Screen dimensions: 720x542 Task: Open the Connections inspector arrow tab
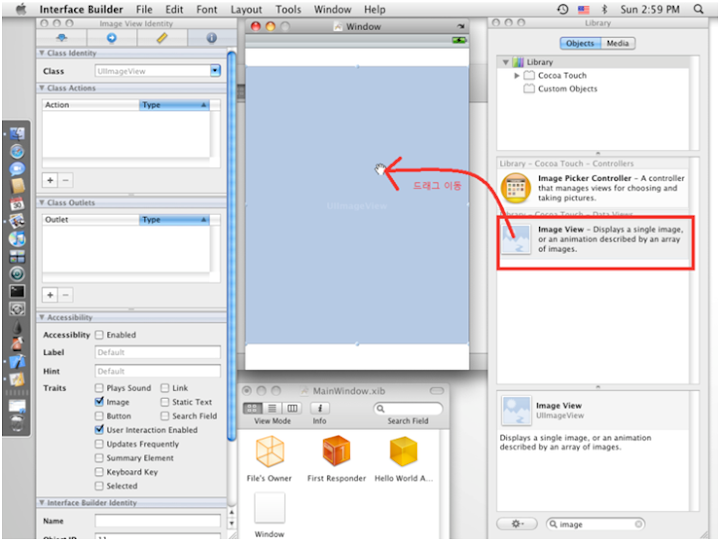pyautogui.click(x=112, y=38)
